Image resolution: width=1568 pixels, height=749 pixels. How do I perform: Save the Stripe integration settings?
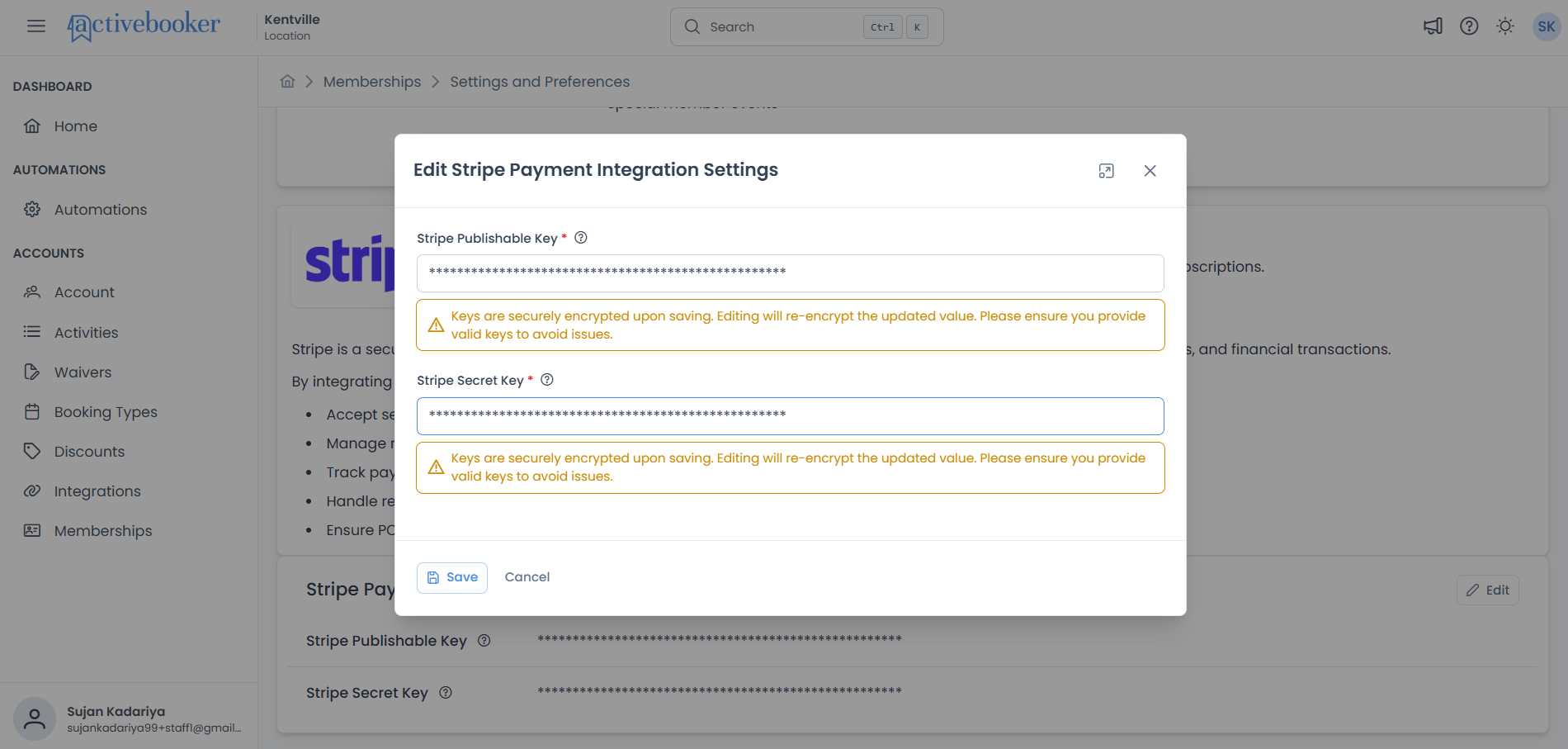(x=451, y=577)
